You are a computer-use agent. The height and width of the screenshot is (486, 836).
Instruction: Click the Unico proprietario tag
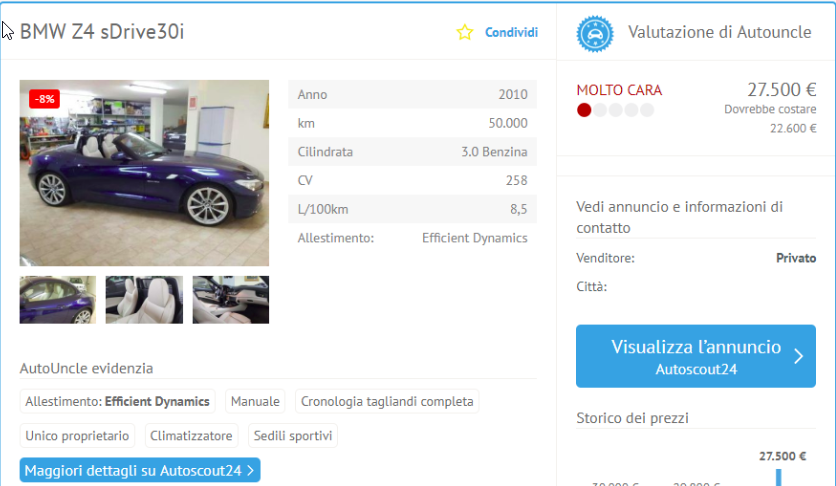(x=77, y=436)
